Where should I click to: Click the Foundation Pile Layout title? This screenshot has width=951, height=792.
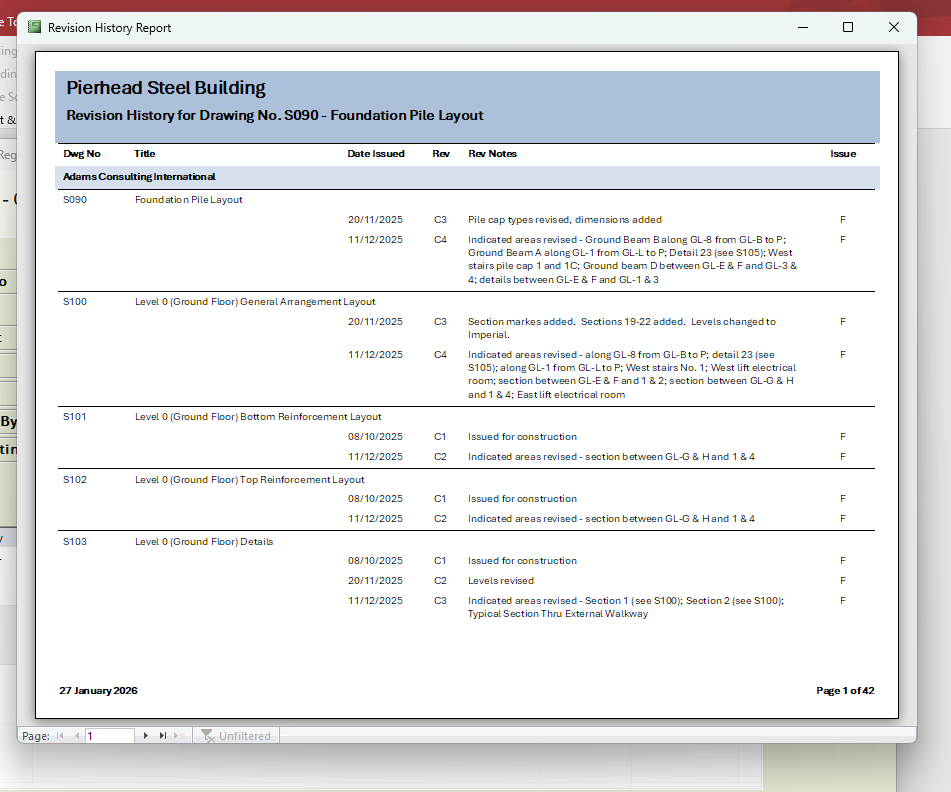(189, 200)
